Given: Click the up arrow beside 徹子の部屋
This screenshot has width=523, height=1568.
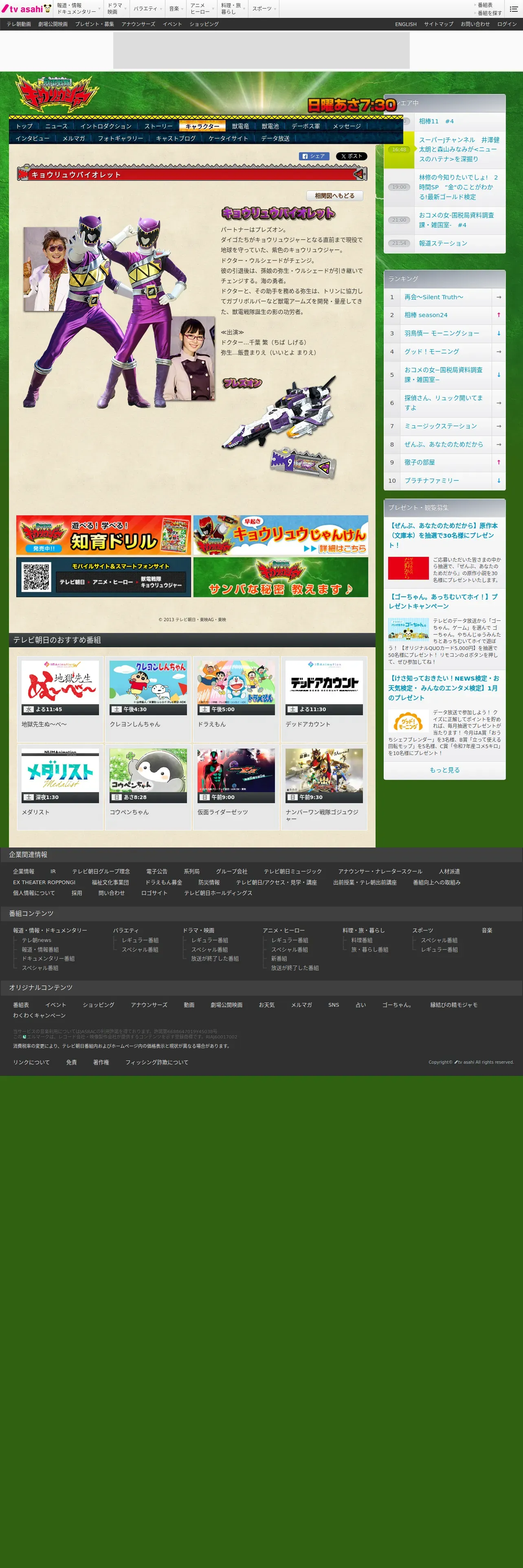Looking at the screenshot, I should tap(499, 462).
